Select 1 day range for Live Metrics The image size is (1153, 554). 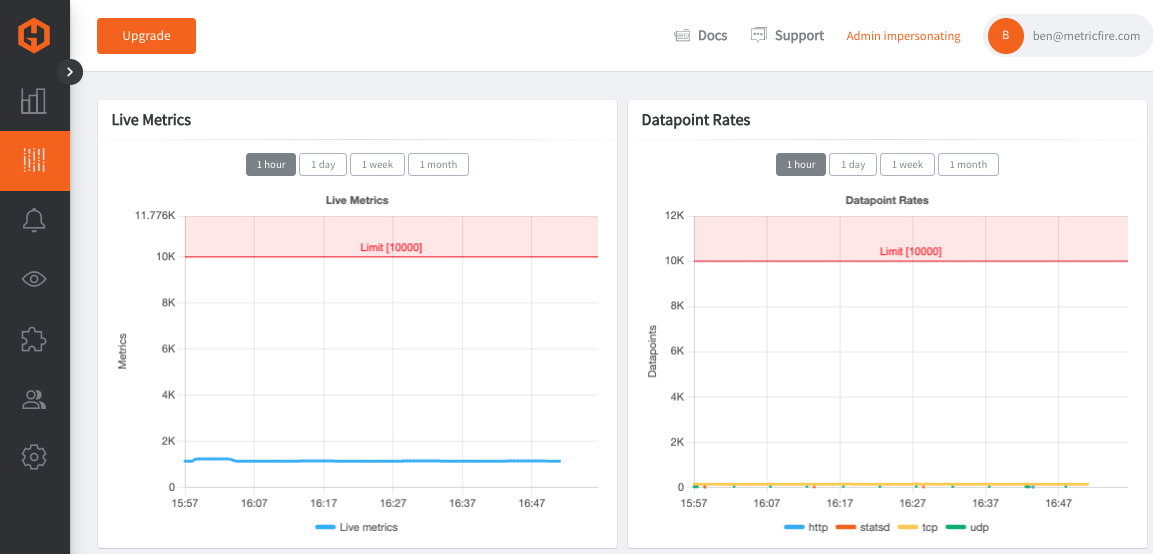point(323,165)
